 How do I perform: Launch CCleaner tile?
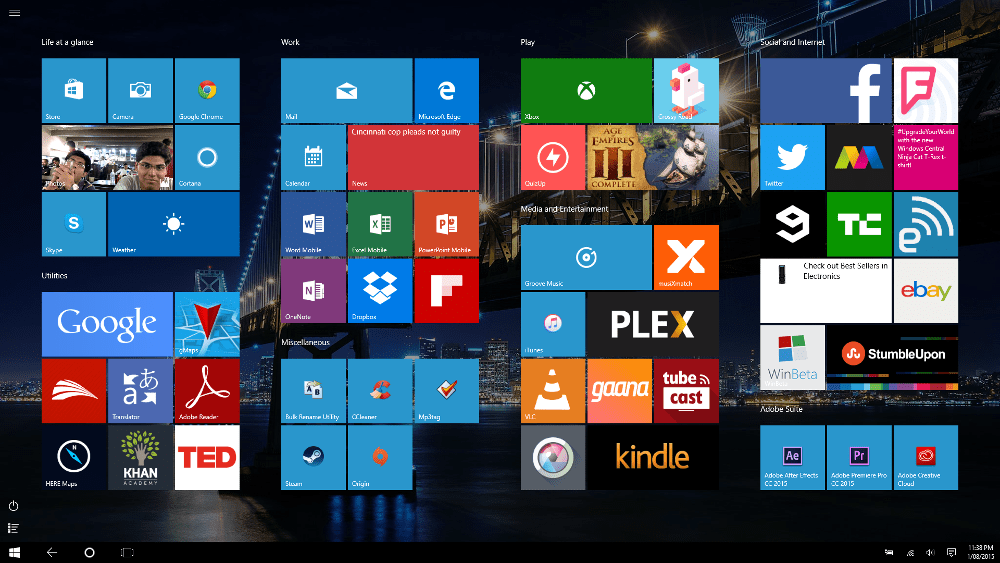(x=380, y=391)
